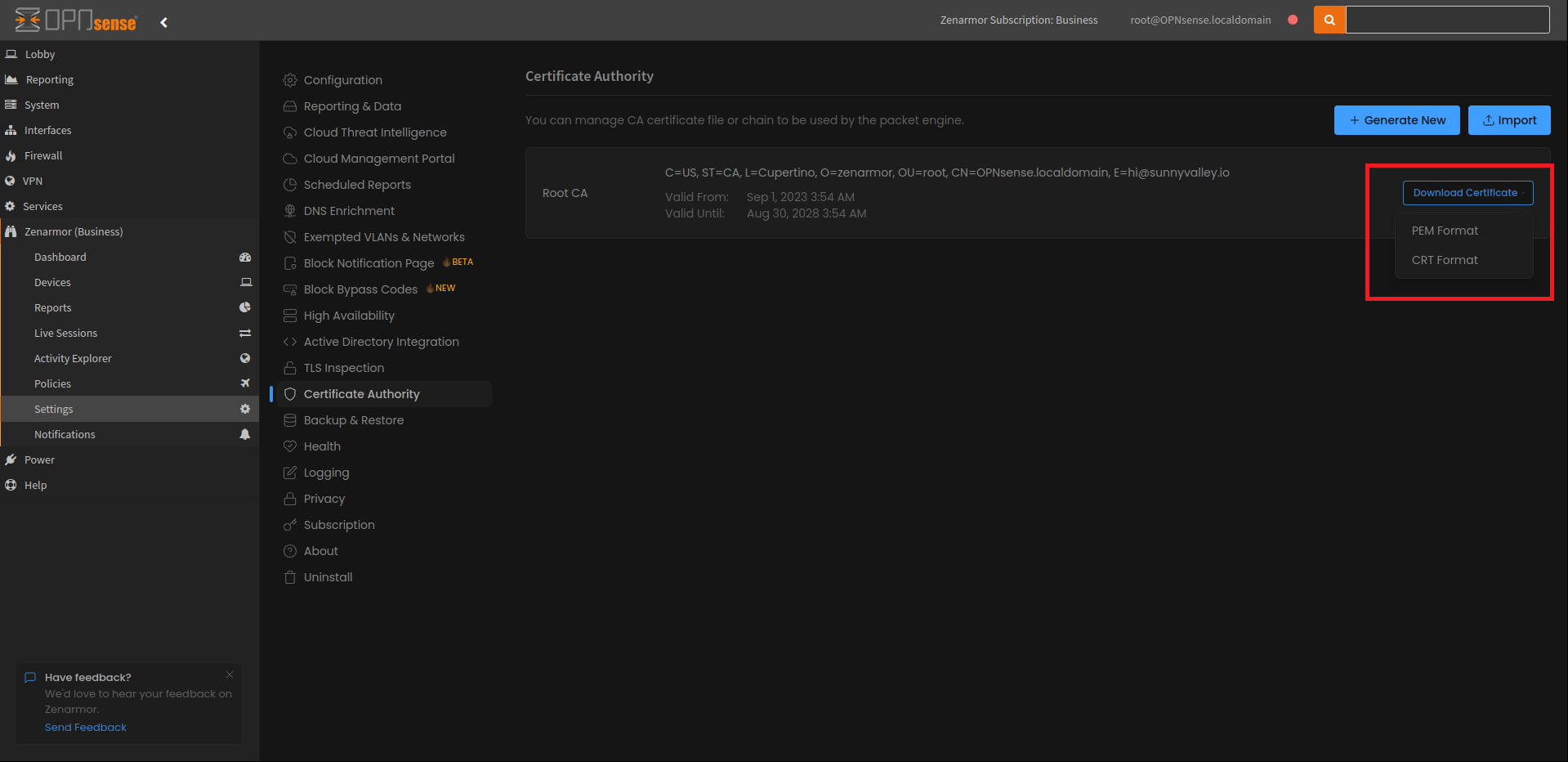Click the pie chart icon beside Reports
This screenshot has width=1568, height=762.
click(x=245, y=307)
